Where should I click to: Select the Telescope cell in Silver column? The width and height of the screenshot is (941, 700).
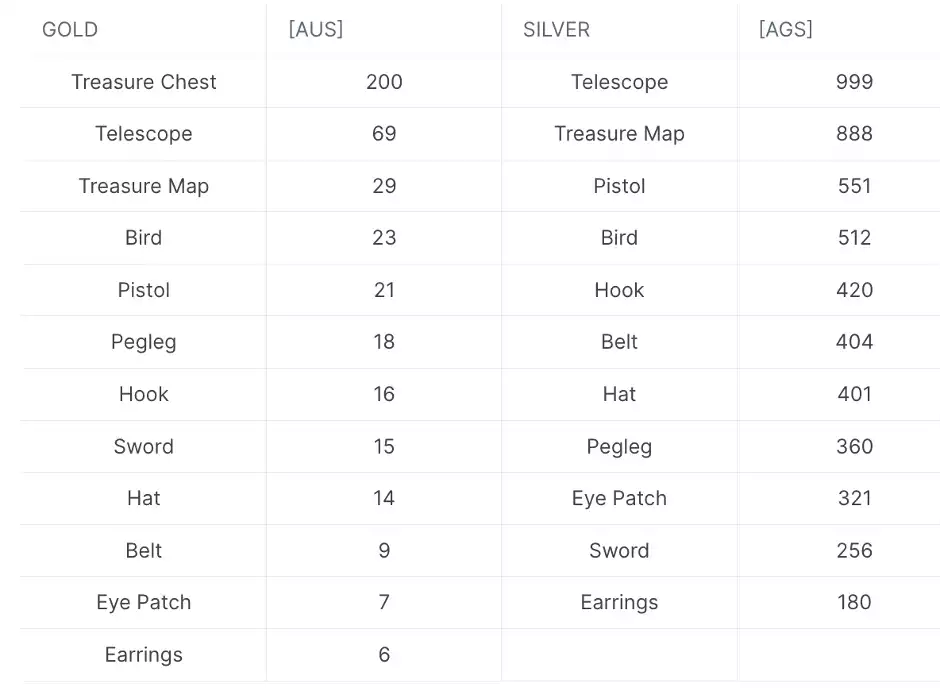click(619, 82)
